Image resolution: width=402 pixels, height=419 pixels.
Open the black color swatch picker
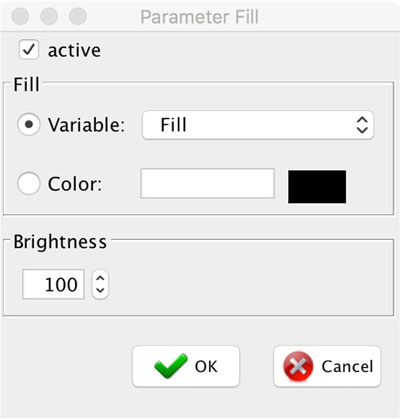317,187
